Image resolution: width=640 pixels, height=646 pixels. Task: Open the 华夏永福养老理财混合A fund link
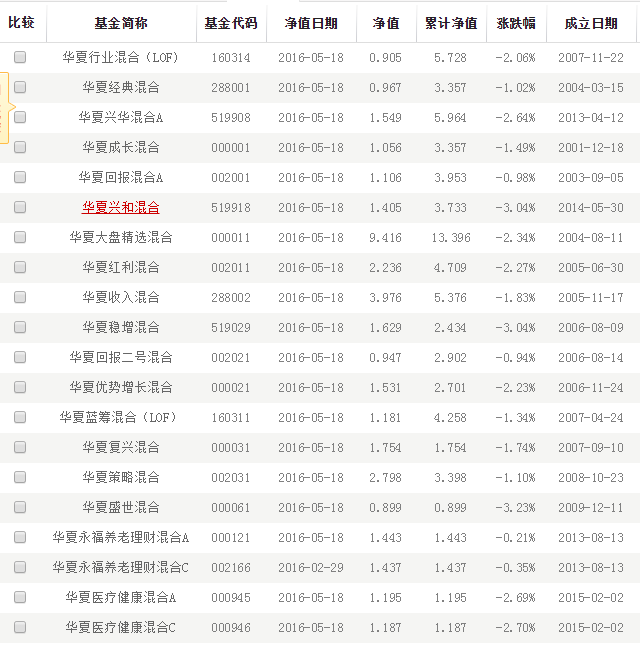[121, 537]
